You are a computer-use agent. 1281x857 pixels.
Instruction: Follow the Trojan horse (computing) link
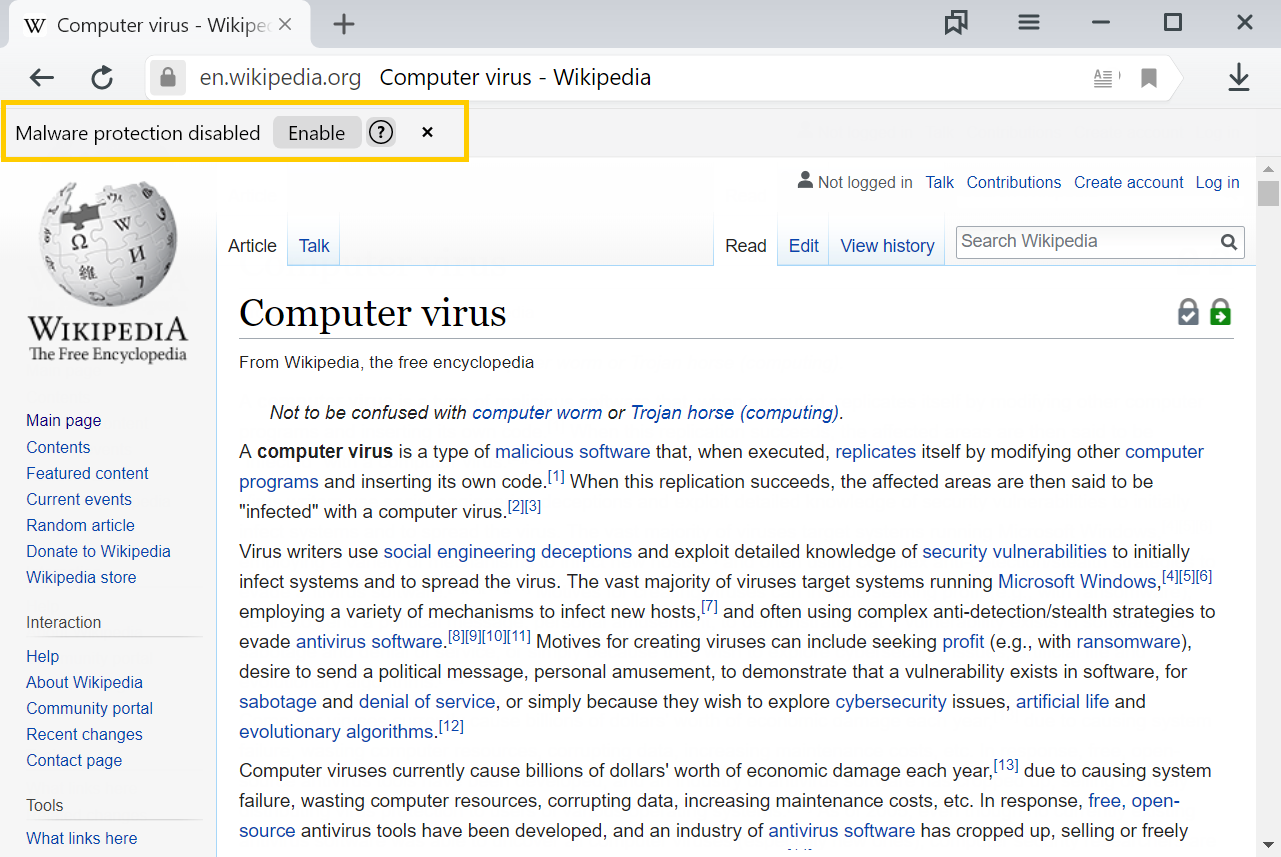[x=734, y=413]
